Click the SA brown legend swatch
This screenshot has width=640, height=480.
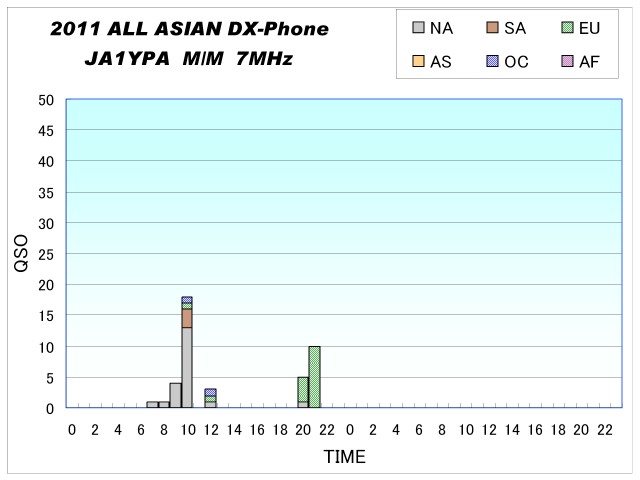[492, 27]
